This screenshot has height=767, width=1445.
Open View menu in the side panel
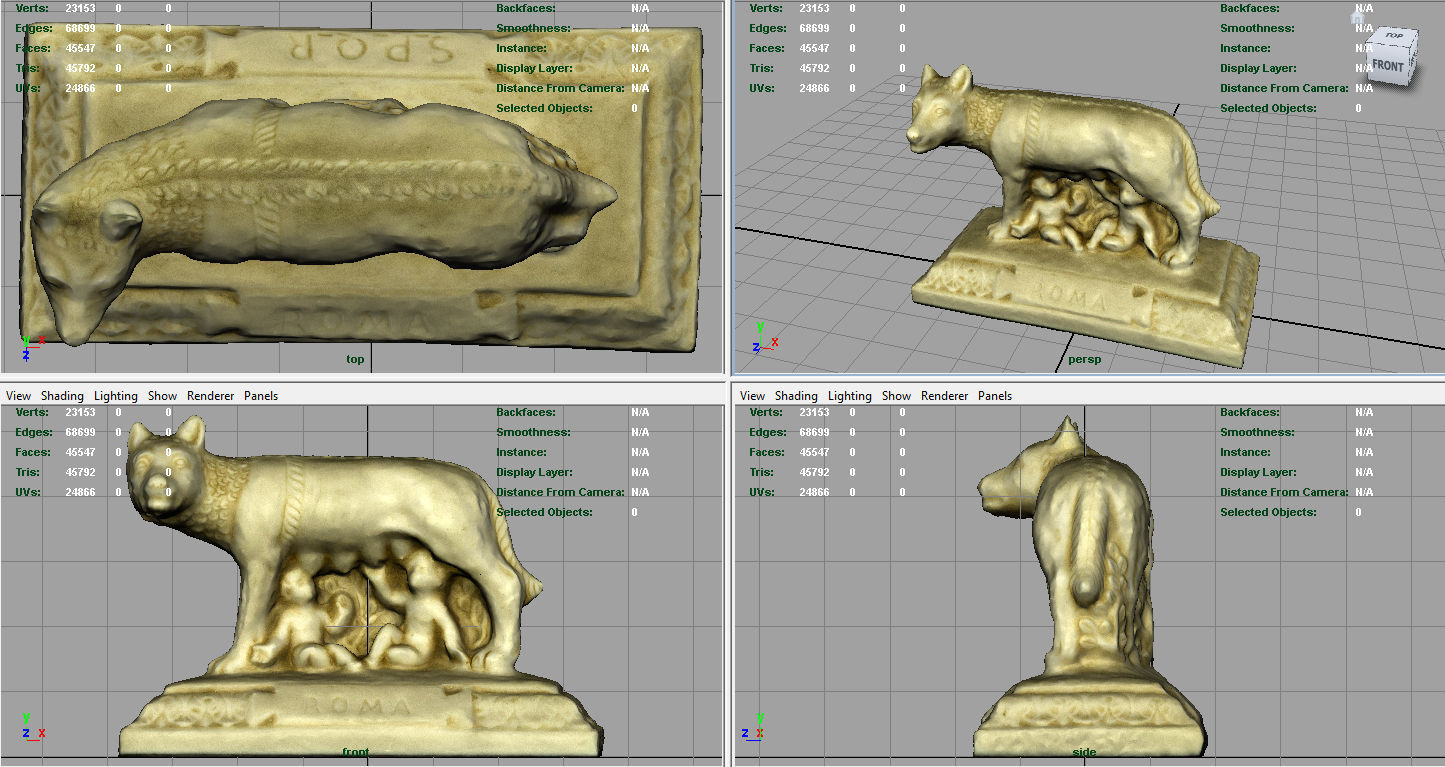[752, 396]
